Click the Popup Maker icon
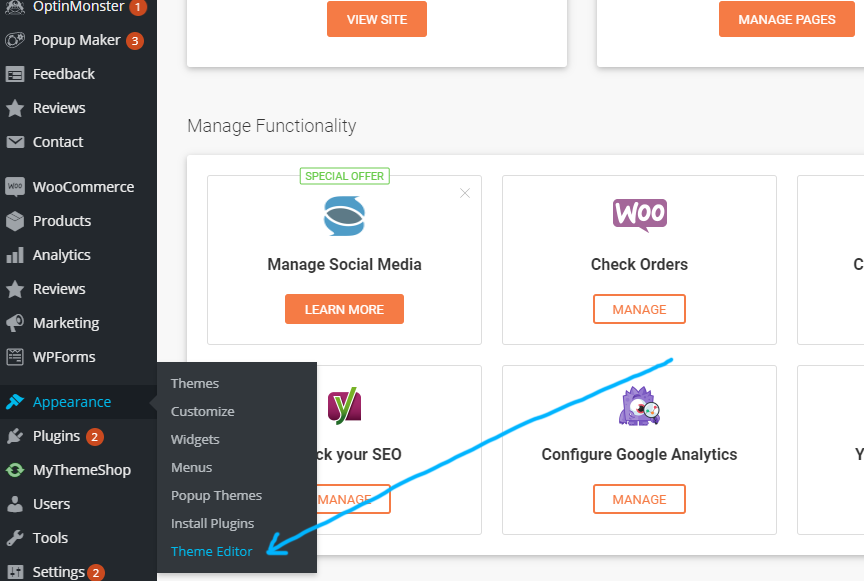Screen dimensions: 864x581 point(15,40)
